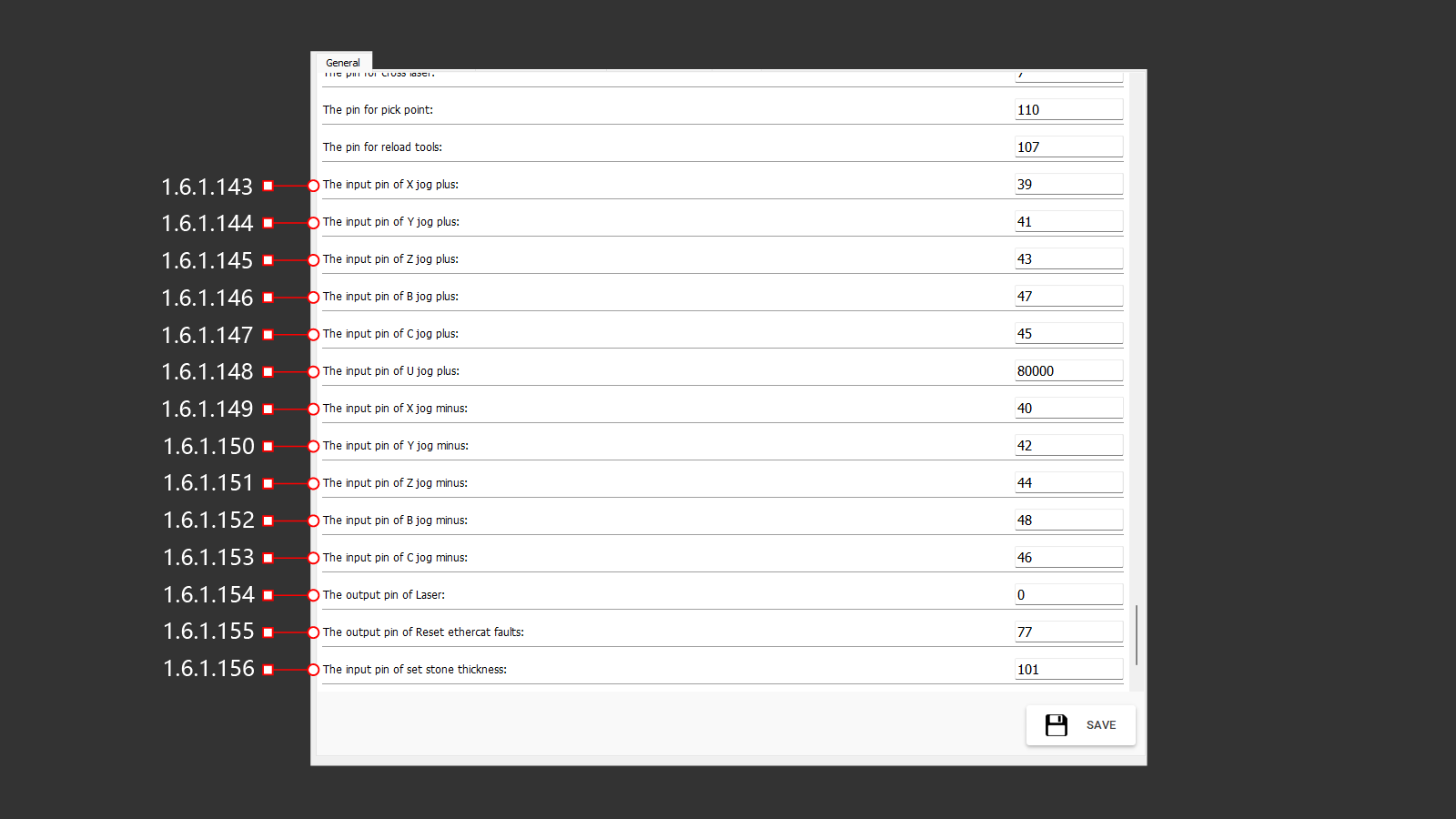Click the Y jog plus input pin field
1456x819 pixels.
[x=1067, y=222]
